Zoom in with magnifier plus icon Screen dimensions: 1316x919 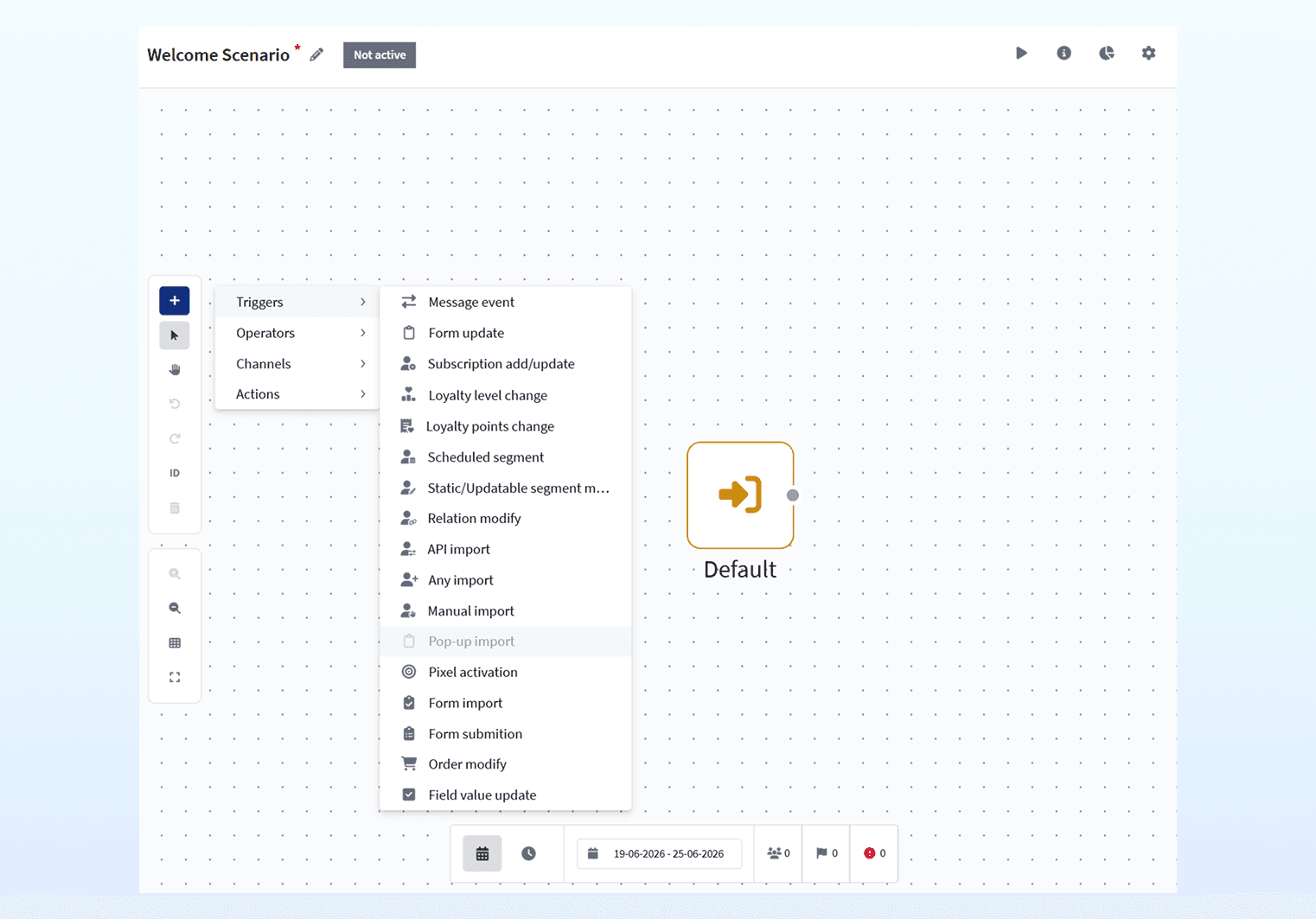pos(175,574)
